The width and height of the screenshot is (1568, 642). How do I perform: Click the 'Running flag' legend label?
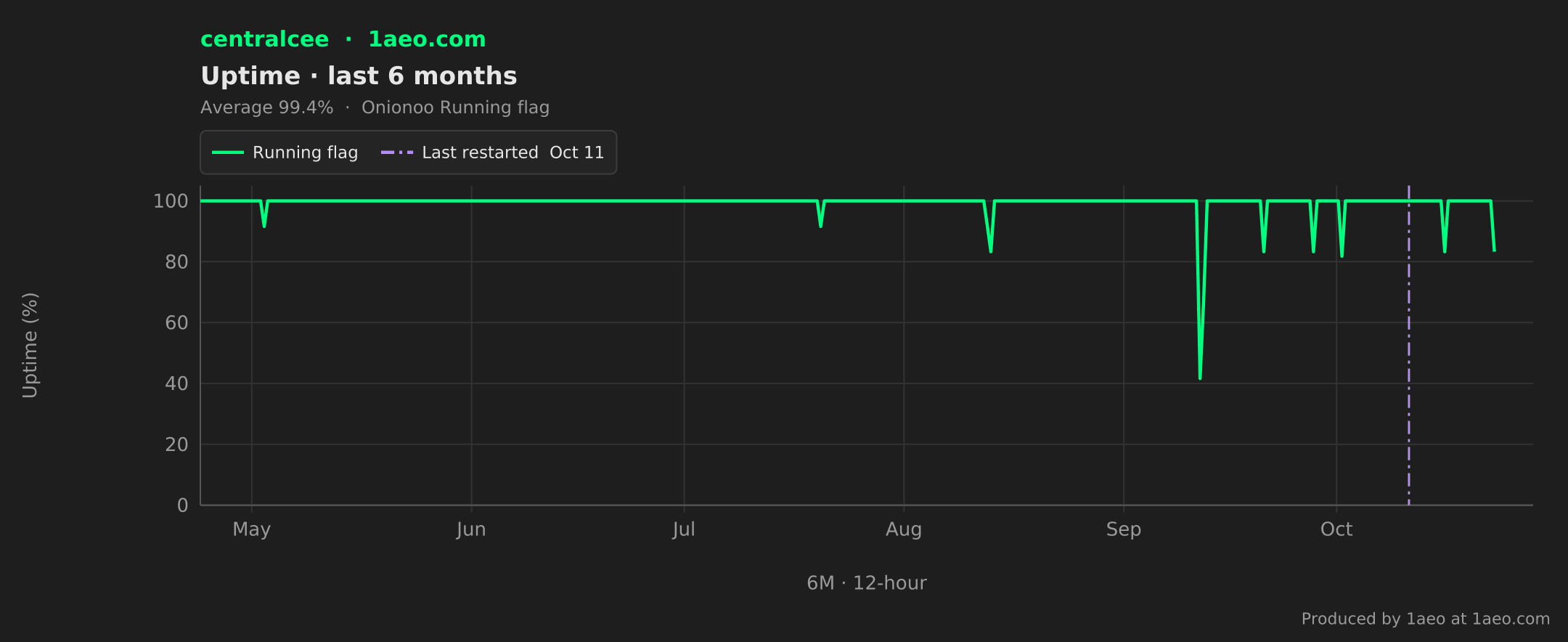[x=305, y=153]
